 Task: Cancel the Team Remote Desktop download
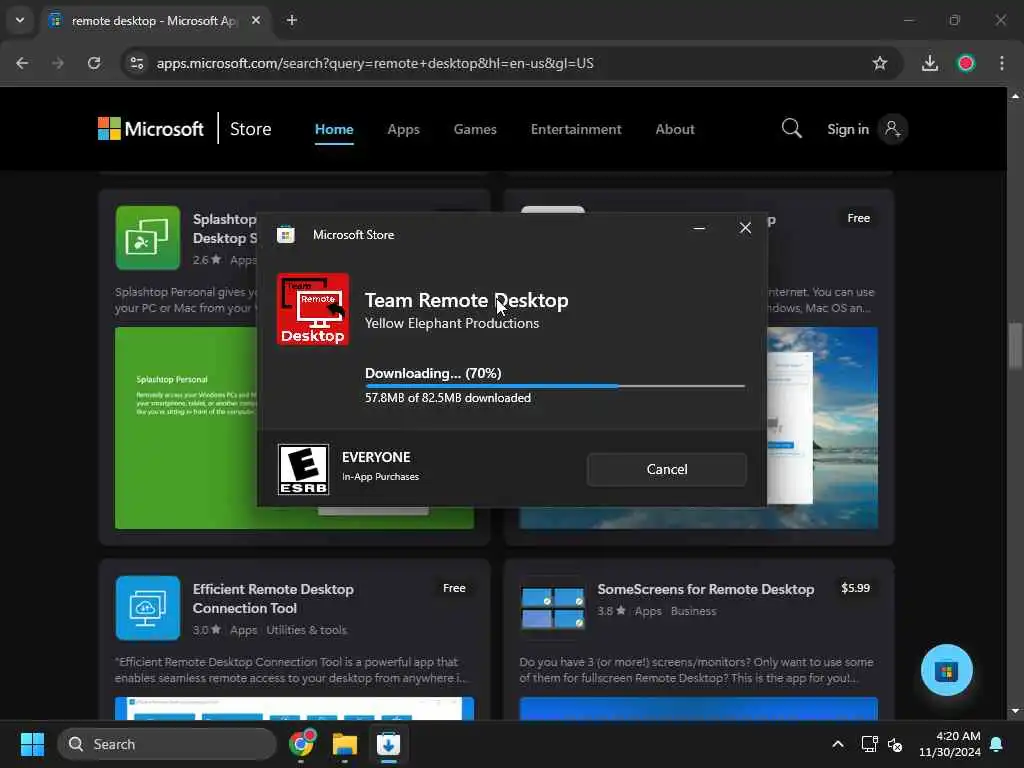pos(666,469)
